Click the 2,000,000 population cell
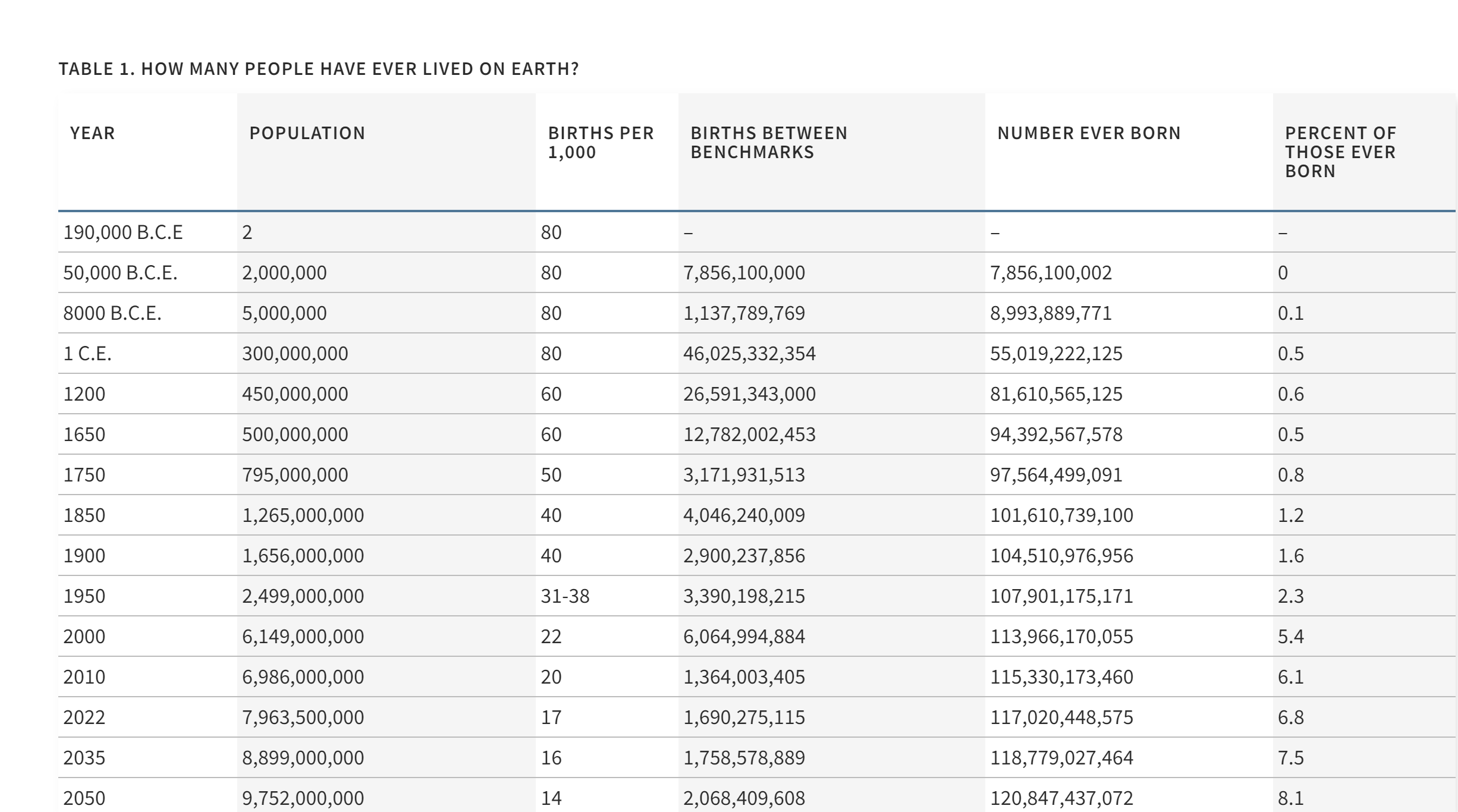 click(284, 273)
